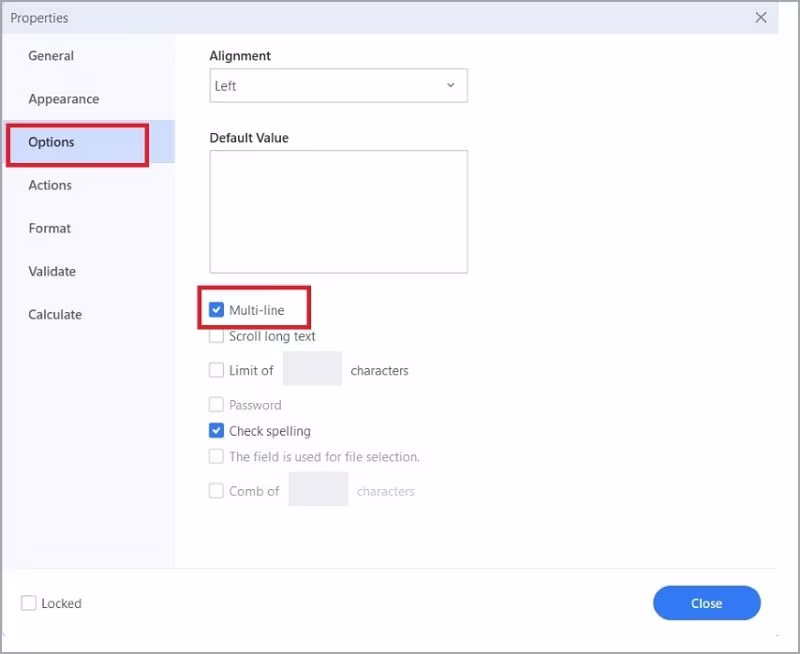The height and width of the screenshot is (654, 800).
Task: Focus the Limit of characters number field
Action: (x=312, y=370)
